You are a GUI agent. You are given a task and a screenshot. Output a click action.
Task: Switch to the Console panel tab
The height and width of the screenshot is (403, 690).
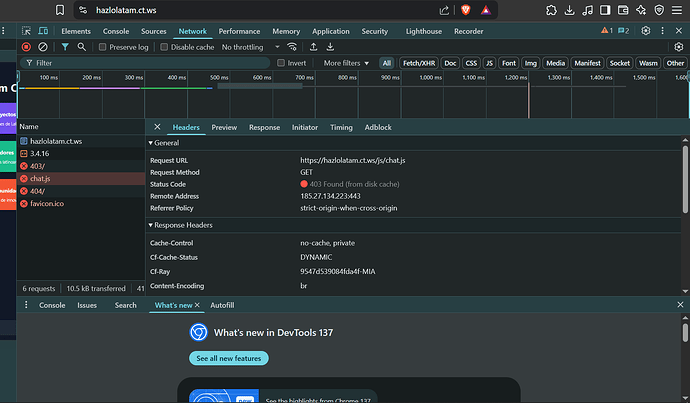[116, 31]
